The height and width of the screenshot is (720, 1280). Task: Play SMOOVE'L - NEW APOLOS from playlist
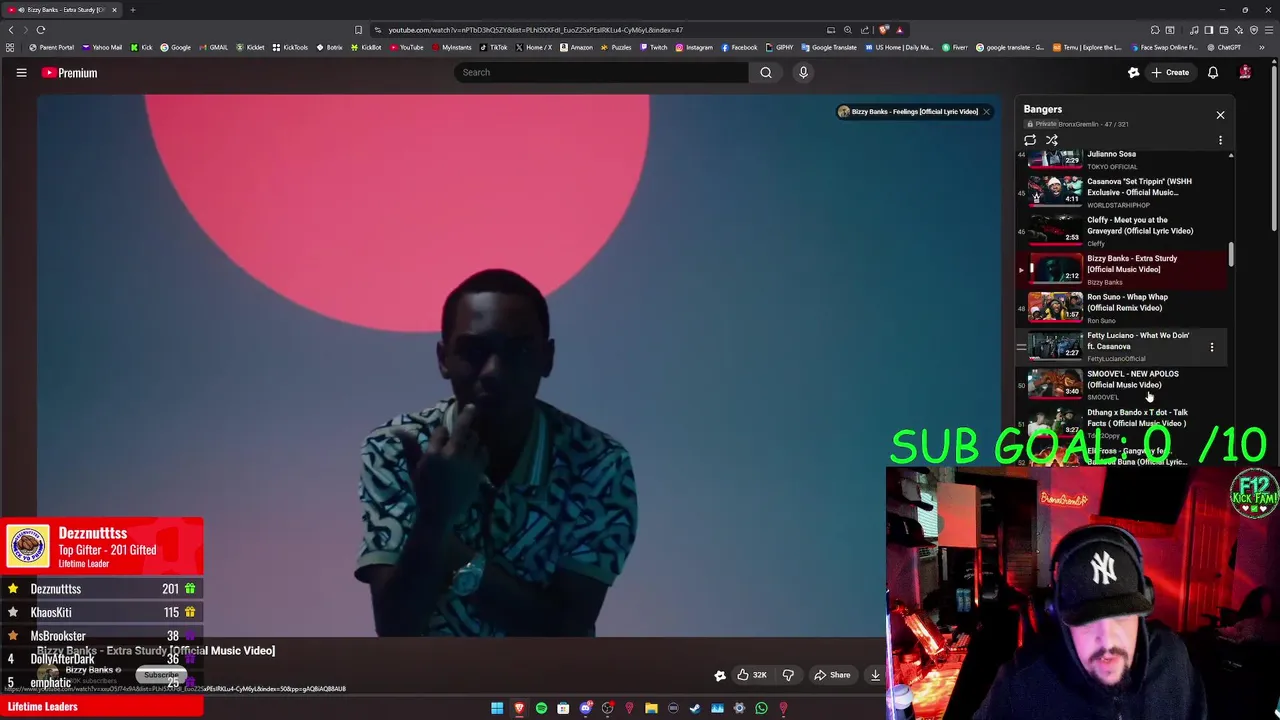(x=1123, y=384)
